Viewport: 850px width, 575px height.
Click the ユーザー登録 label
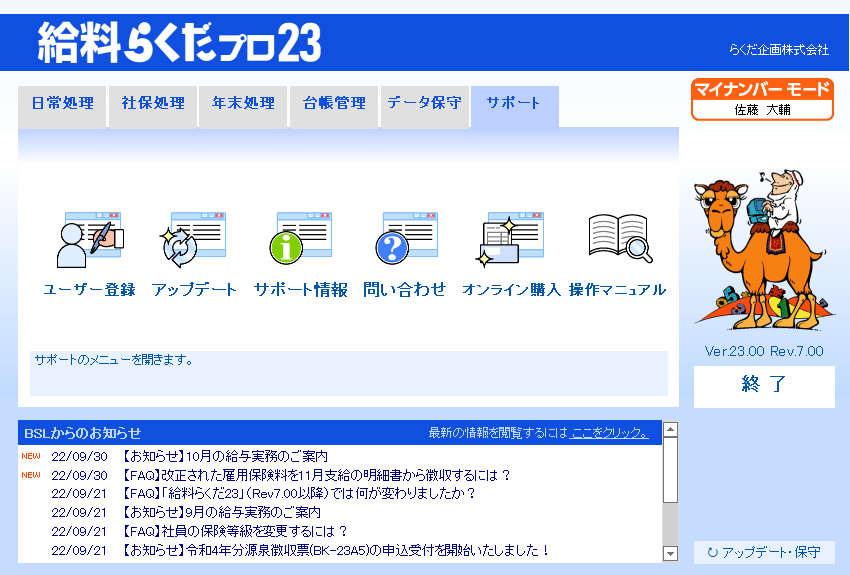tap(89, 289)
